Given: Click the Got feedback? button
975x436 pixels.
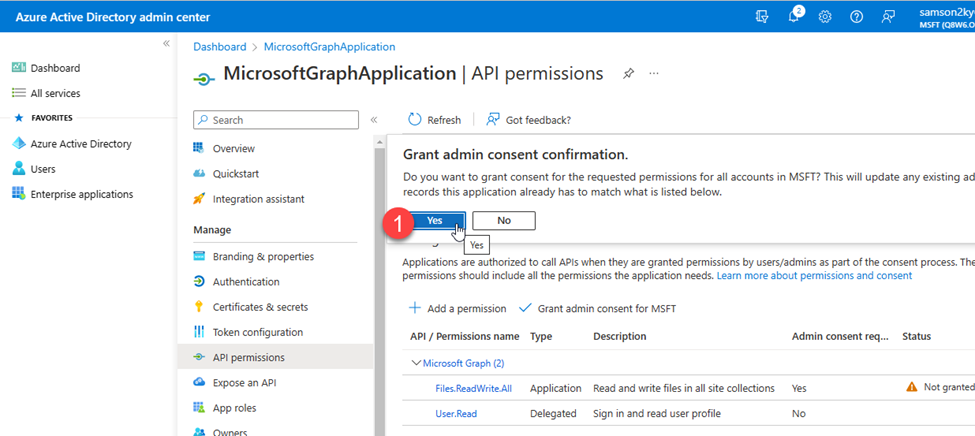Looking at the screenshot, I should click(x=529, y=120).
